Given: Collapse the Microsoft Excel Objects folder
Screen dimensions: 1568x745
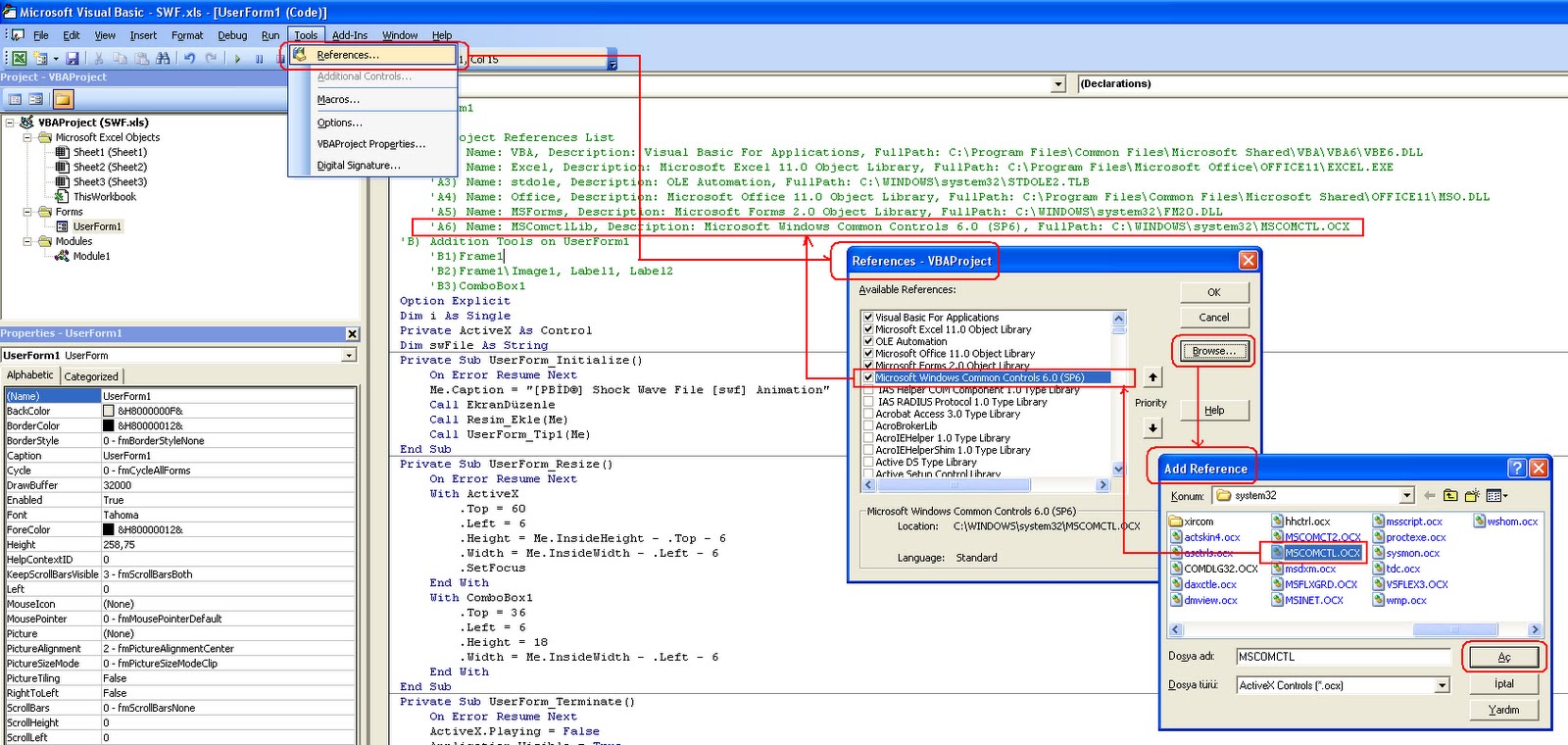Looking at the screenshot, I should point(27,137).
